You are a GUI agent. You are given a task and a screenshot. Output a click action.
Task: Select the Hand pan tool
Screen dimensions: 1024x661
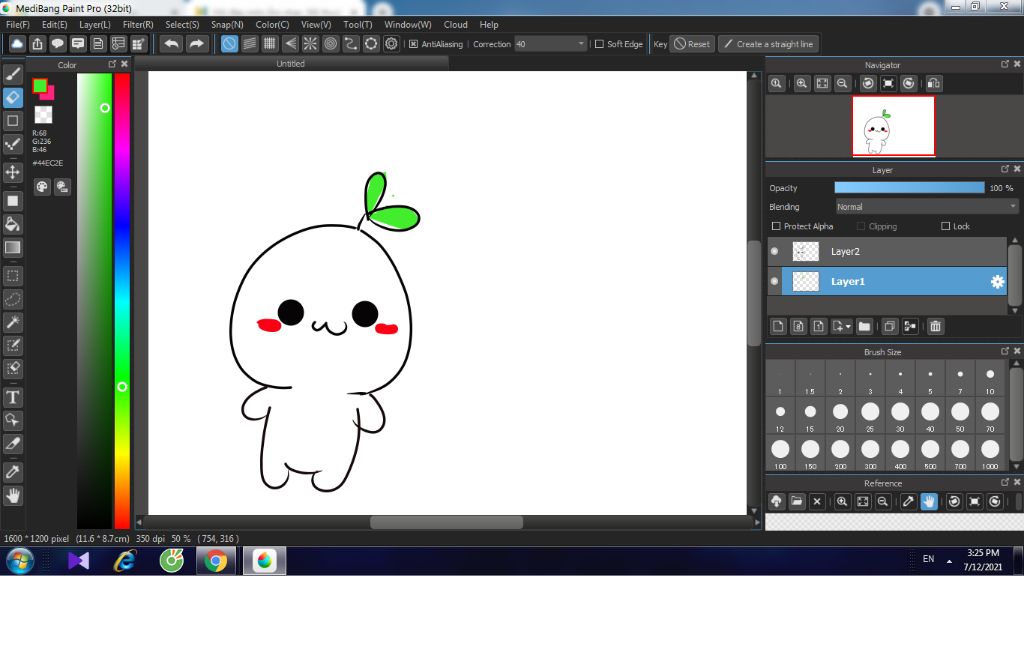13,495
